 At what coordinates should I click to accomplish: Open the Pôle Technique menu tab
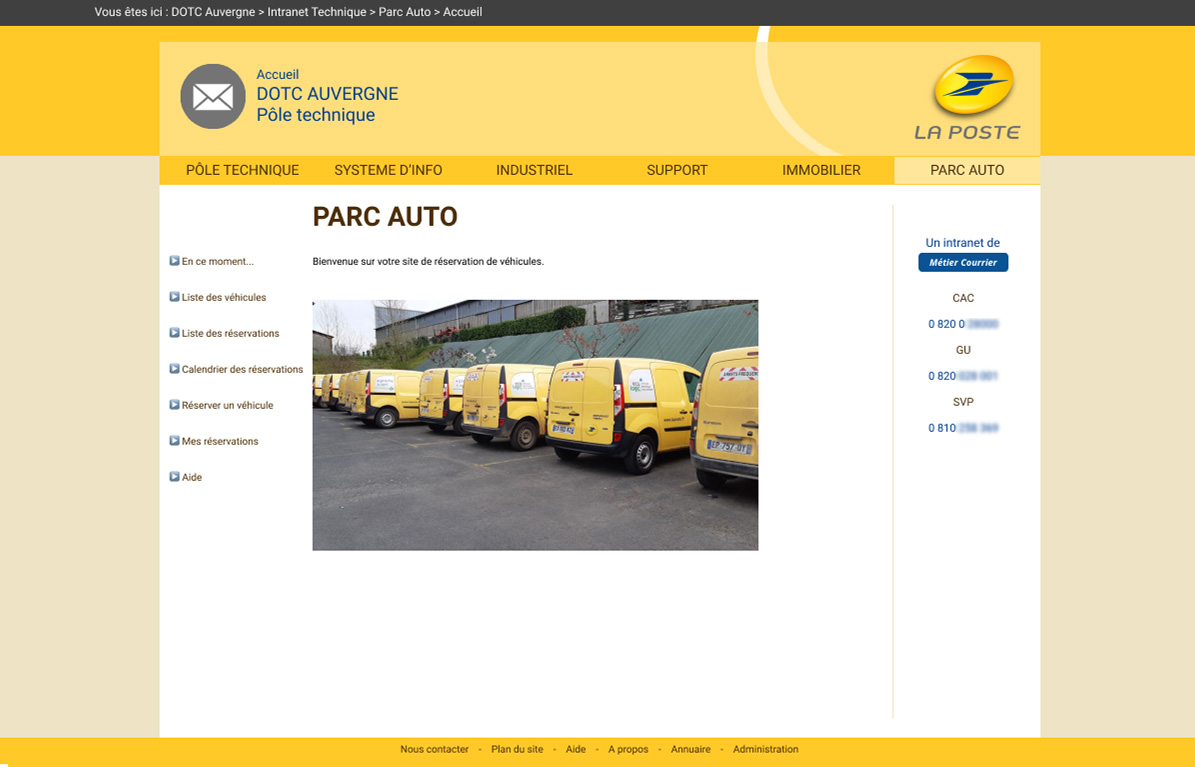(242, 170)
